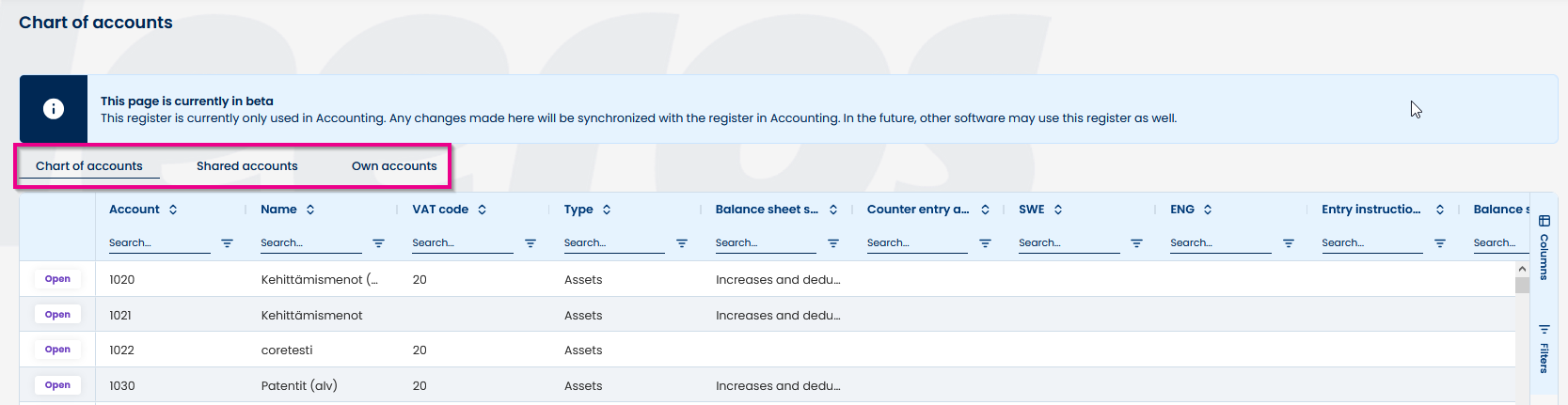The image size is (1568, 405).
Task: Sort the table by the Account column
Action: (173, 210)
